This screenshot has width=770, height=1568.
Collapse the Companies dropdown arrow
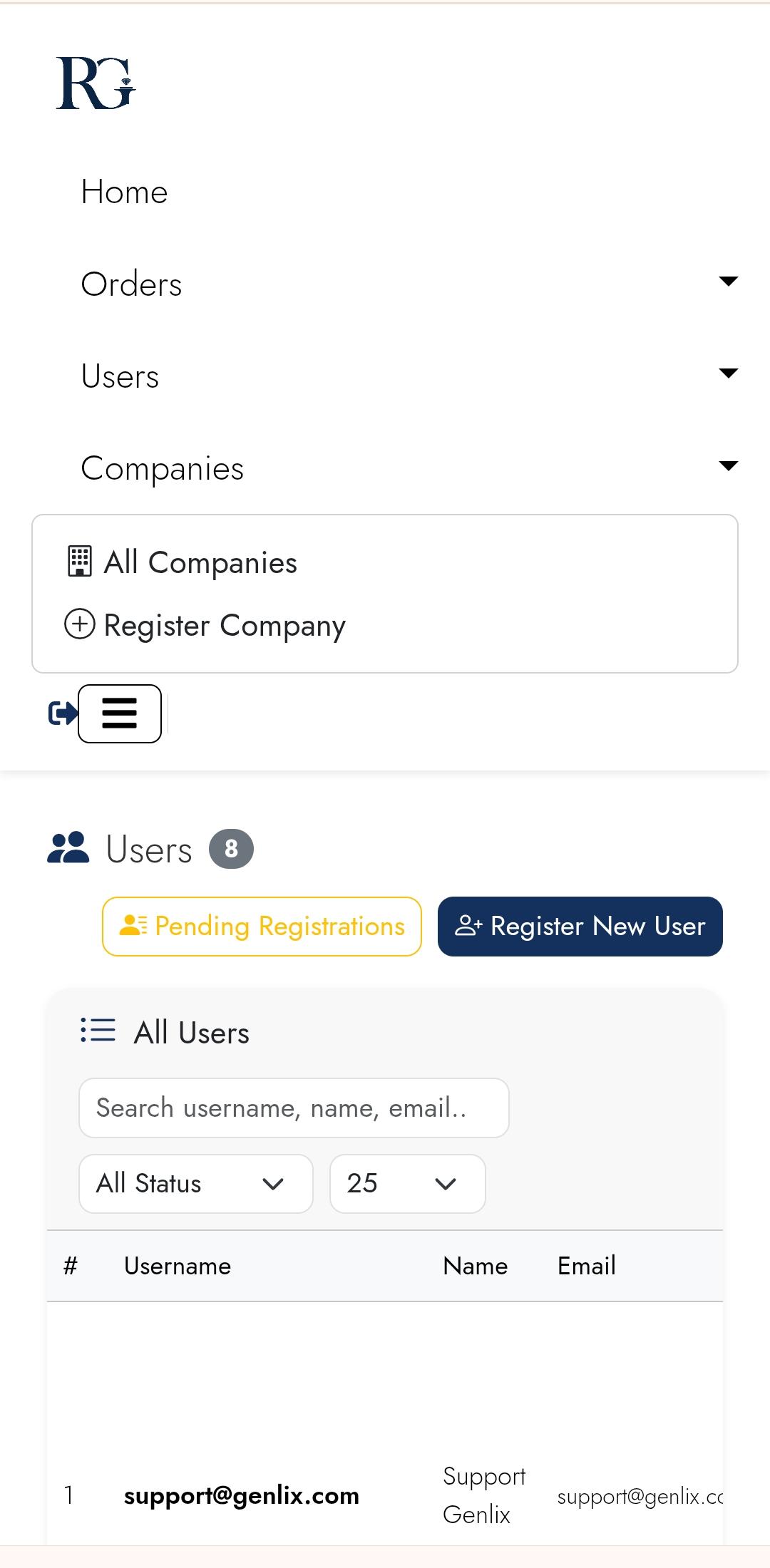(728, 466)
